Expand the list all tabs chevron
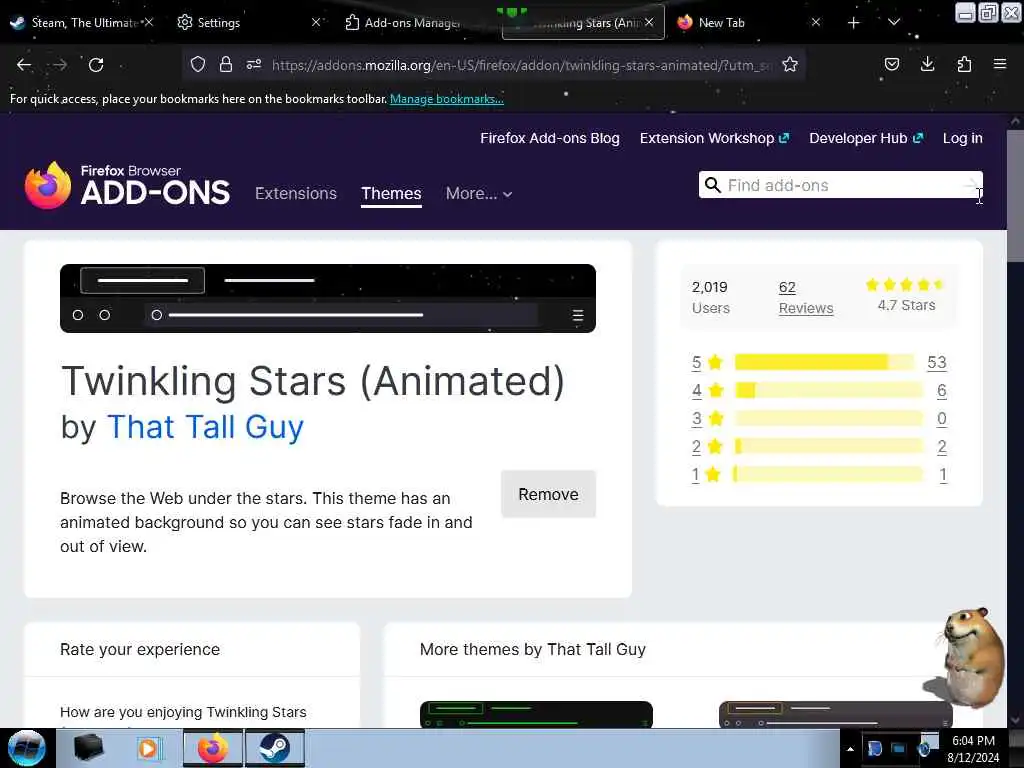The width and height of the screenshot is (1024, 768). [894, 22]
